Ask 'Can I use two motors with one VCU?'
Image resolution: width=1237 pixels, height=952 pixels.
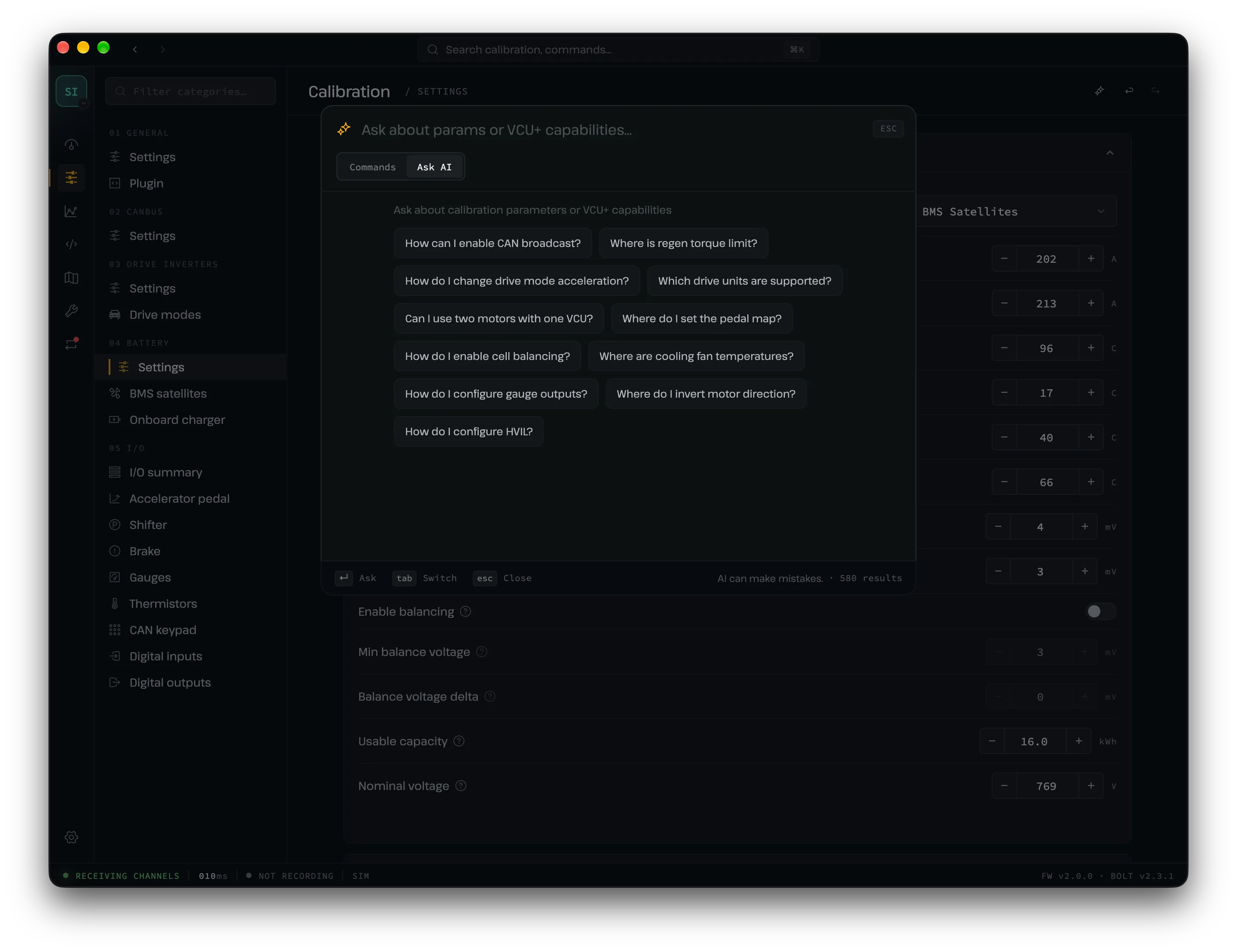pos(498,318)
